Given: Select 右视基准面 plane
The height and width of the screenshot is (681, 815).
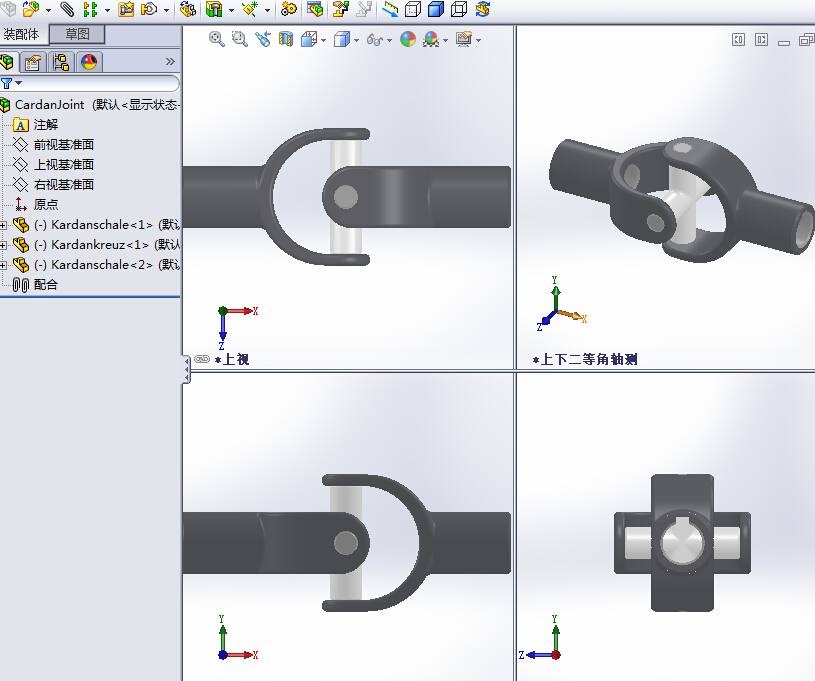Looking at the screenshot, I should pyautogui.click(x=54, y=185).
